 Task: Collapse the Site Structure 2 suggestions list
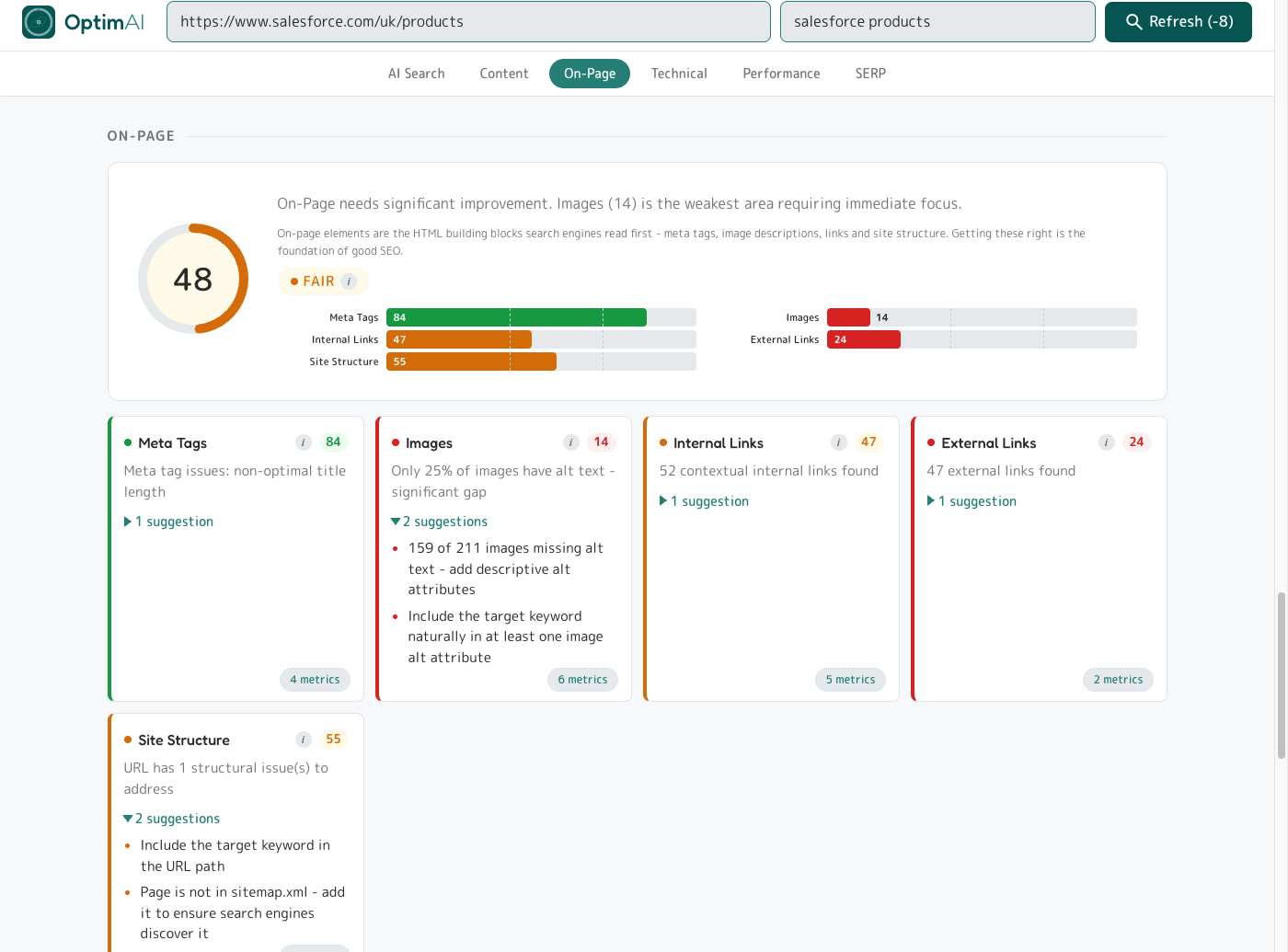coord(172,819)
